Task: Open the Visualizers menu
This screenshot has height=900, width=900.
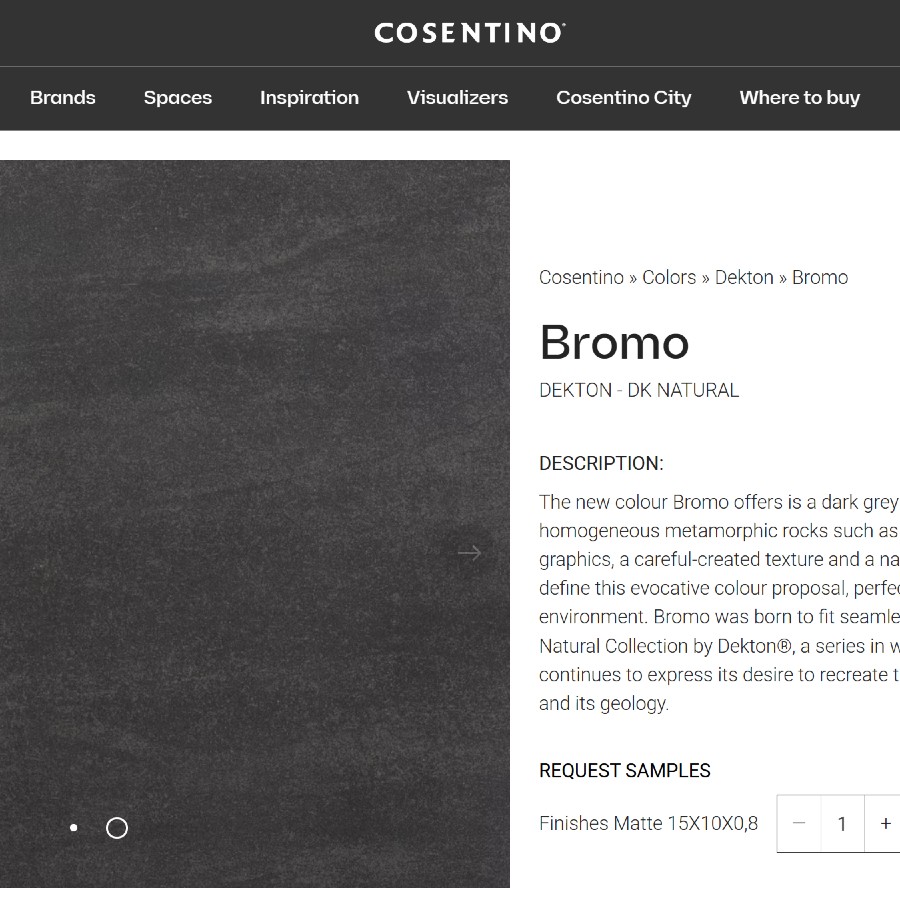Action: 457,98
